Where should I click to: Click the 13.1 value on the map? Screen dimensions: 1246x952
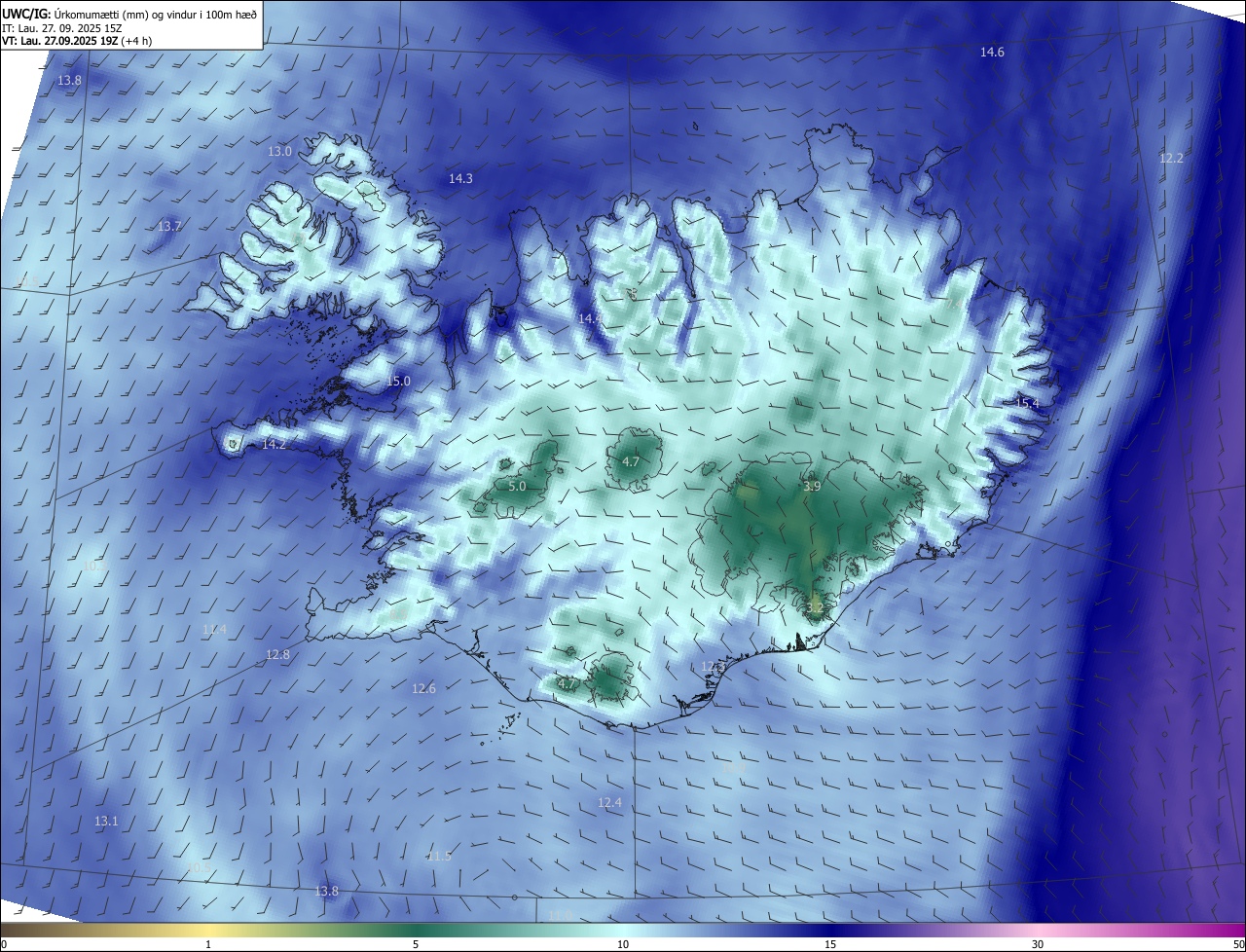click(x=106, y=822)
